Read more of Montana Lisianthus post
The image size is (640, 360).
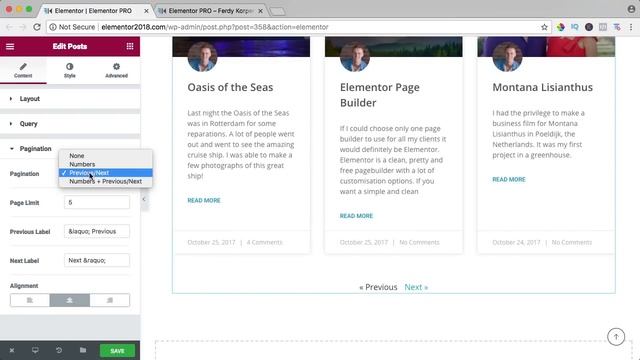tap(509, 180)
